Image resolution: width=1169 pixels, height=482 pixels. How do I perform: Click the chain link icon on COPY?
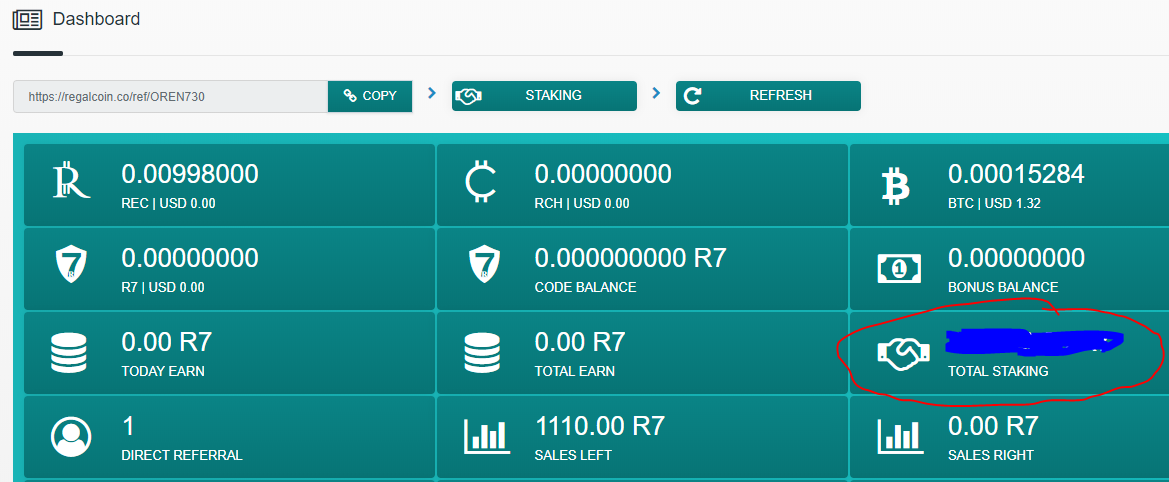pyautogui.click(x=350, y=95)
